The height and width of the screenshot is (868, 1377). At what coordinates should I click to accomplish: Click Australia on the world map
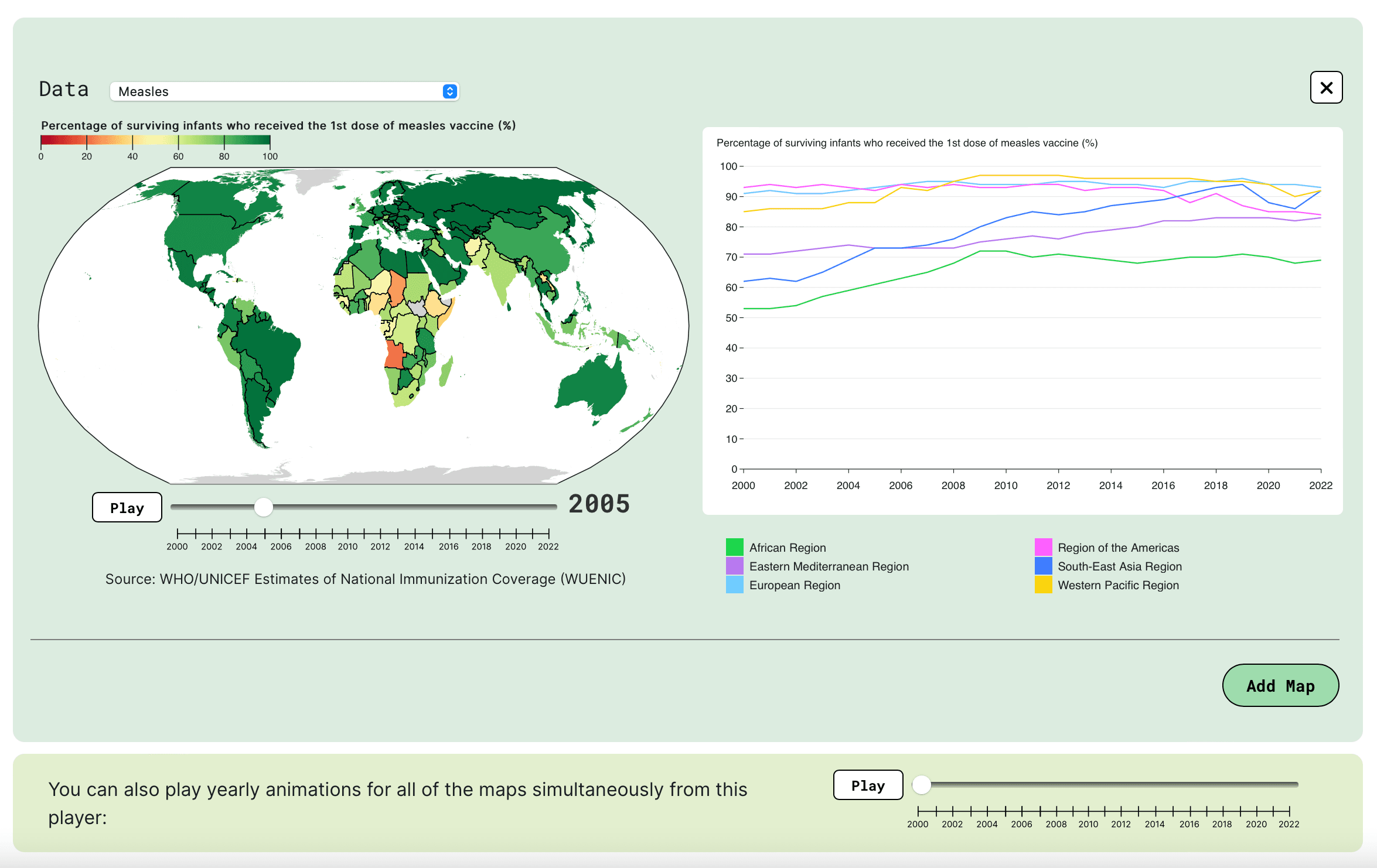point(593,385)
